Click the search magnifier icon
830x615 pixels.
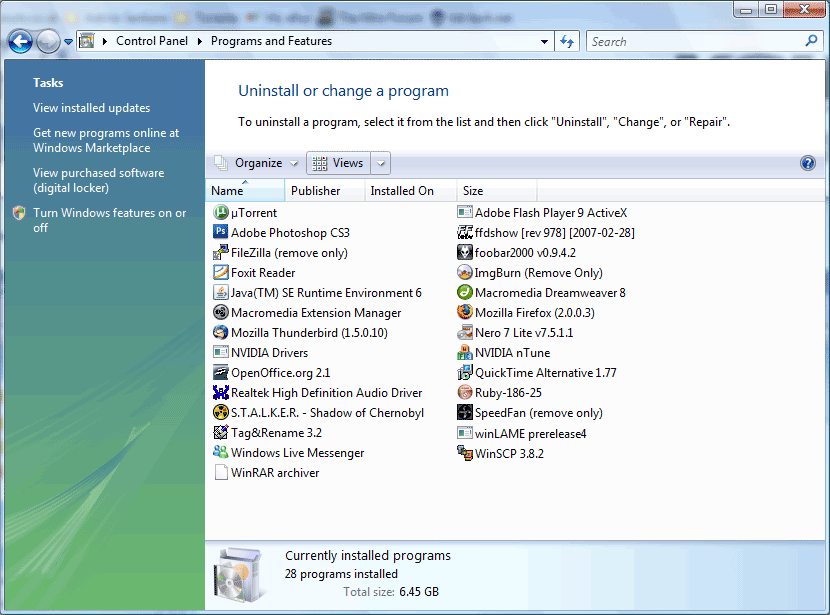(x=811, y=41)
